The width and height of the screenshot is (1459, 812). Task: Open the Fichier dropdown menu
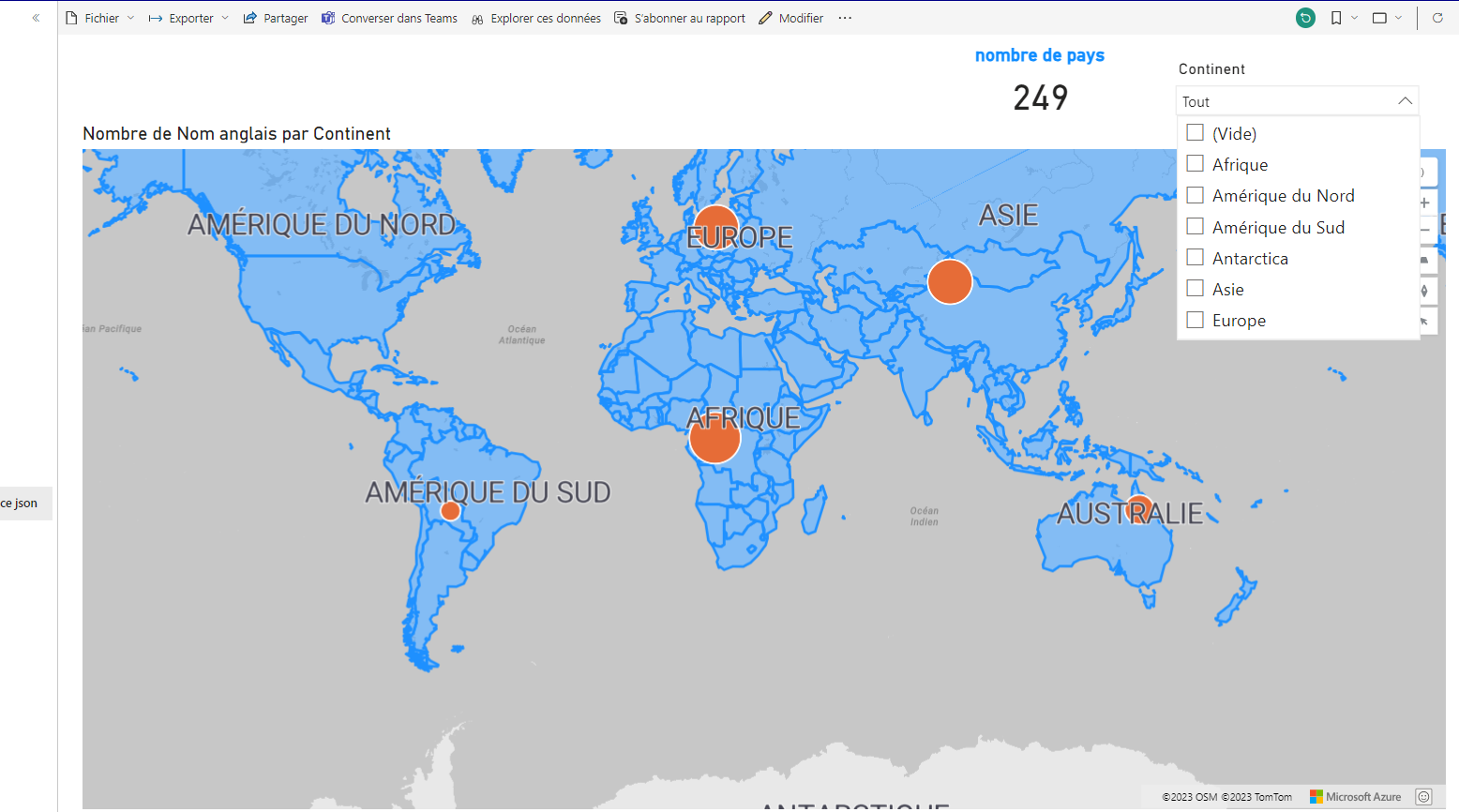[98, 17]
